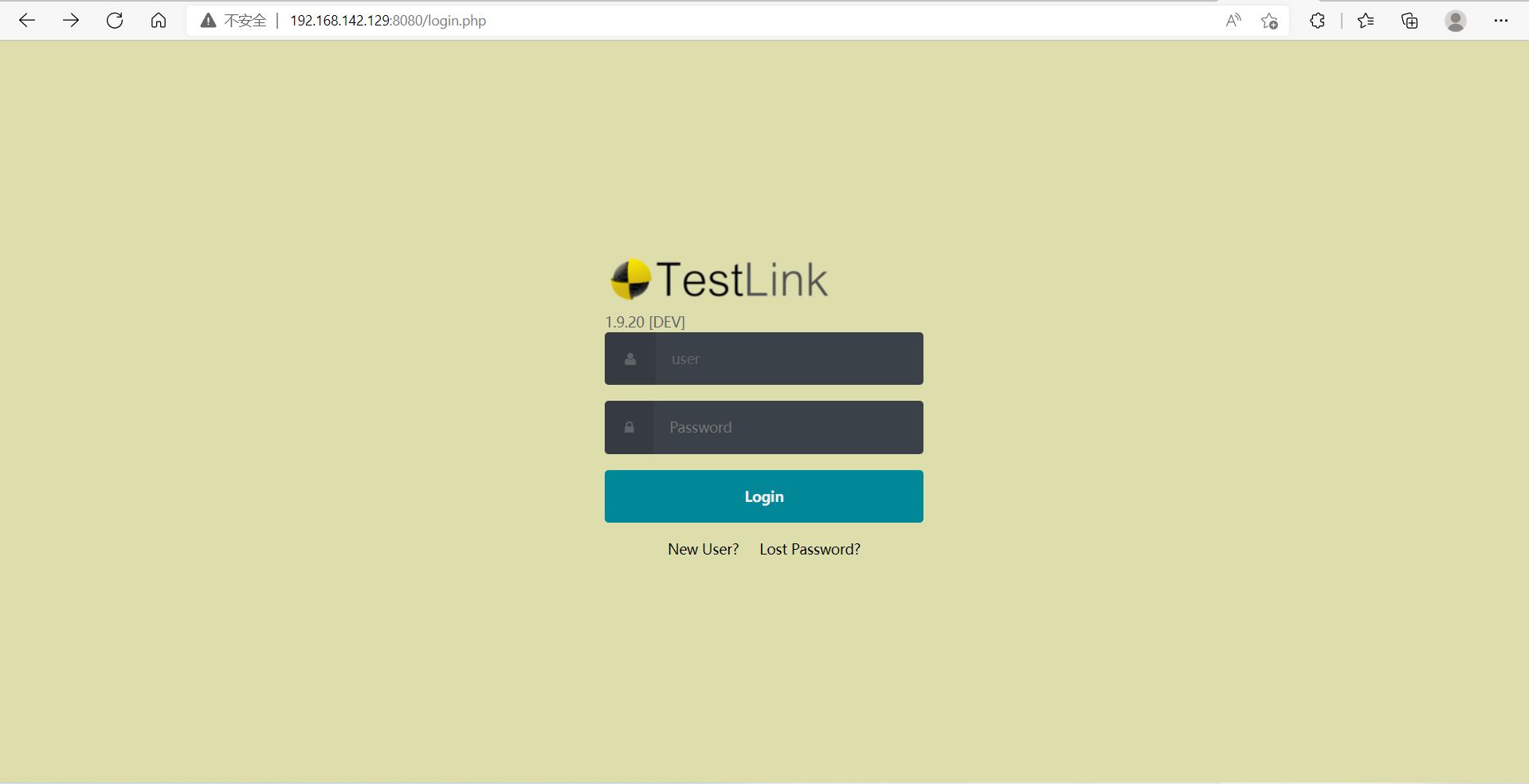This screenshot has width=1529, height=784.
Task: Open the collections icon
Action: [x=1409, y=21]
